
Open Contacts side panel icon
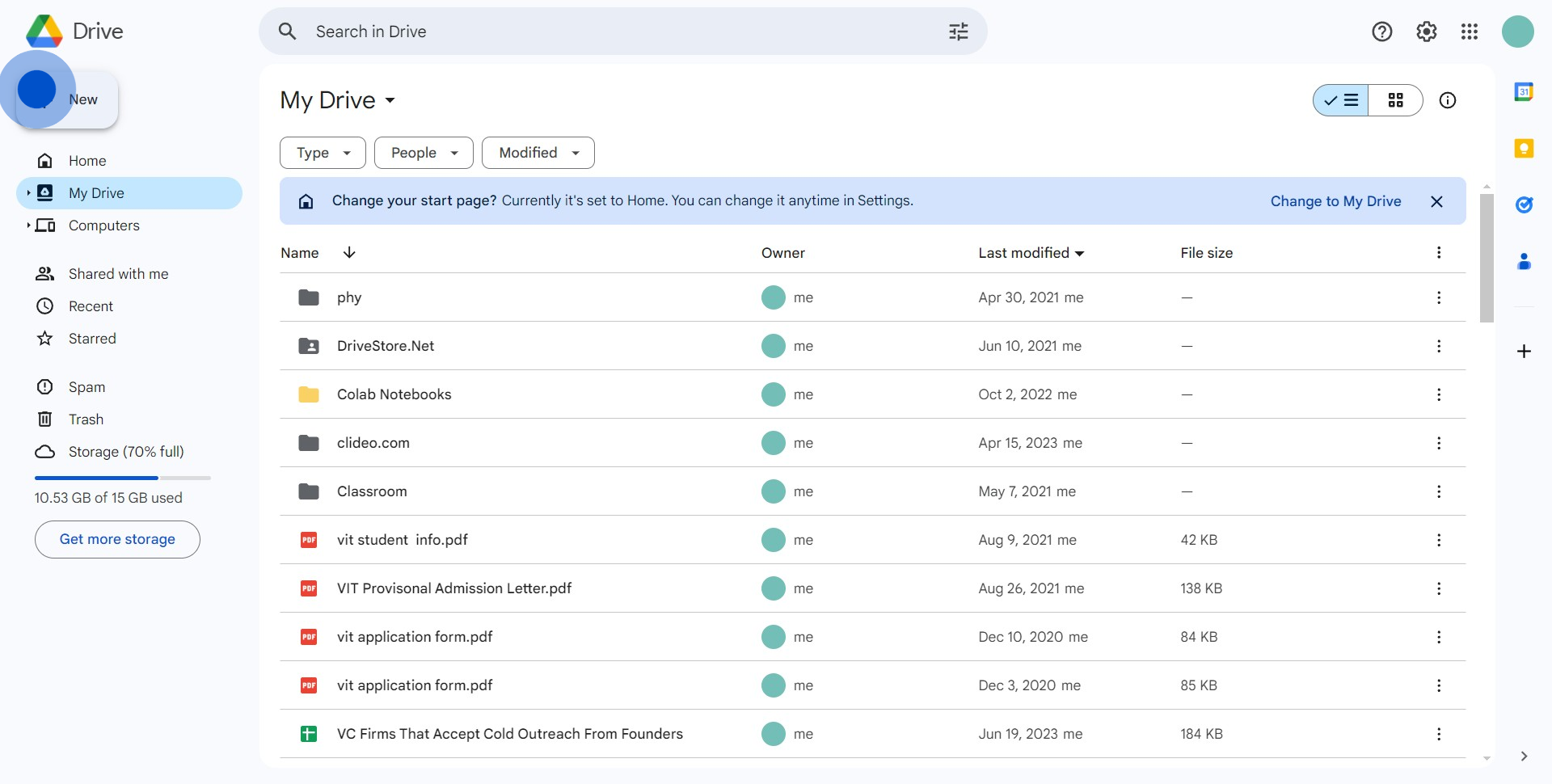point(1524,261)
